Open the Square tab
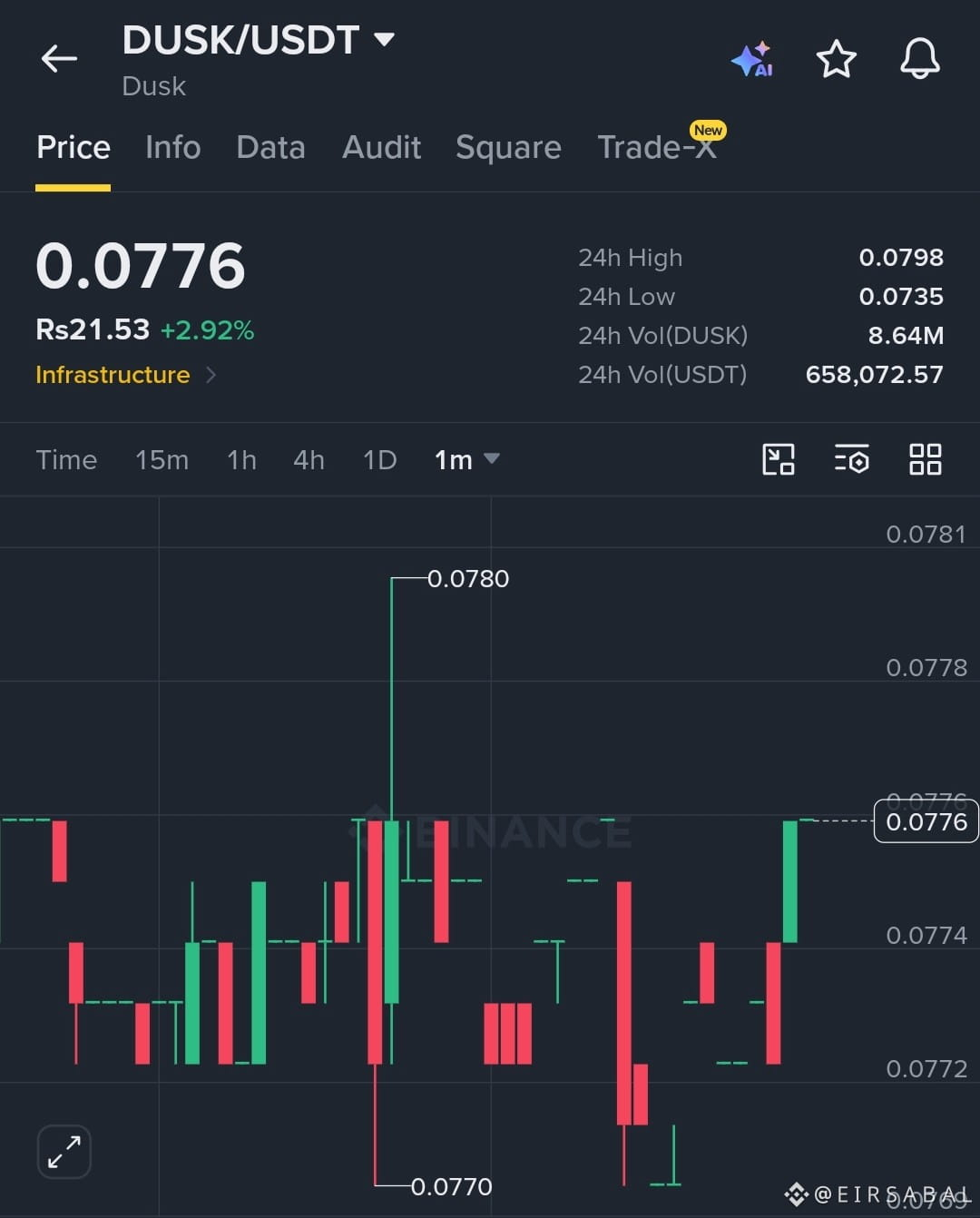The width and height of the screenshot is (980, 1218). coord(508,148)
